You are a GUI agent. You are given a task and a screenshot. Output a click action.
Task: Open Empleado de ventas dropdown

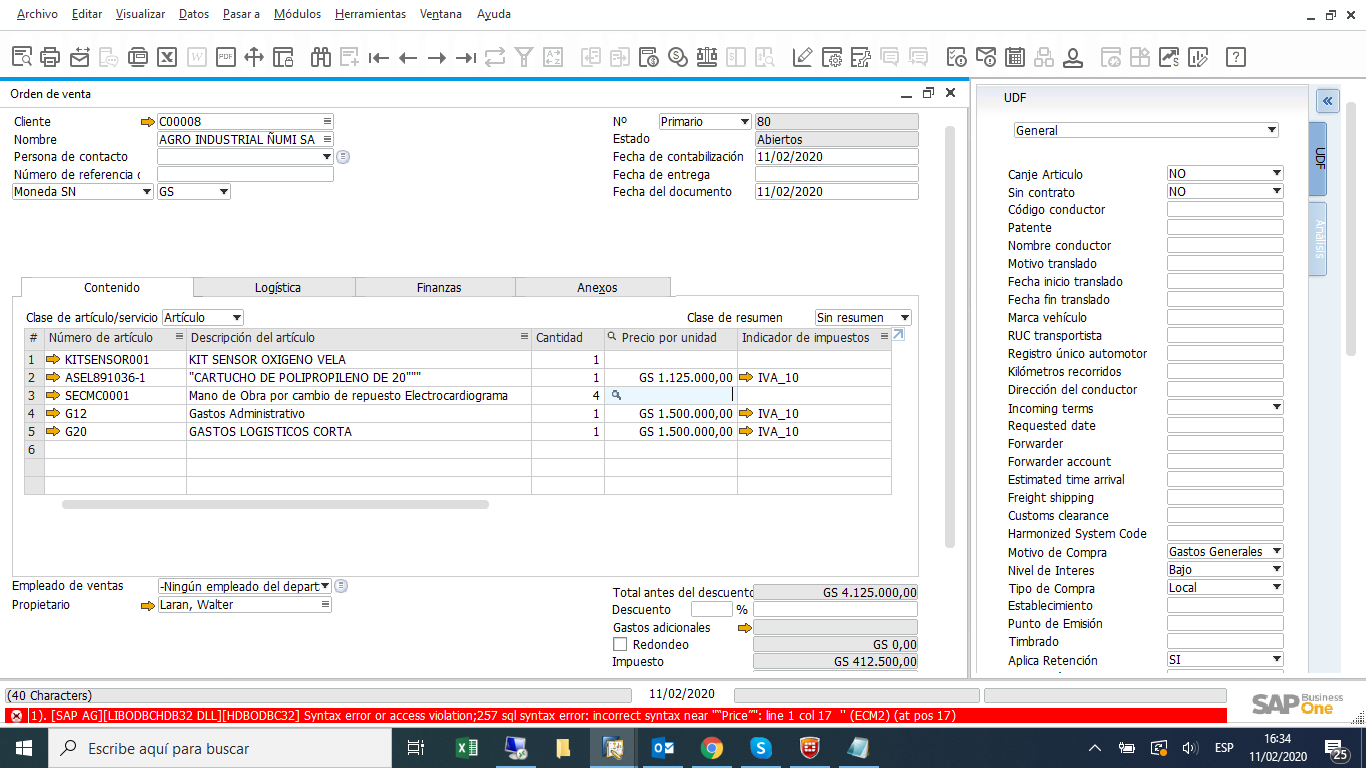[x=327, y=587]
